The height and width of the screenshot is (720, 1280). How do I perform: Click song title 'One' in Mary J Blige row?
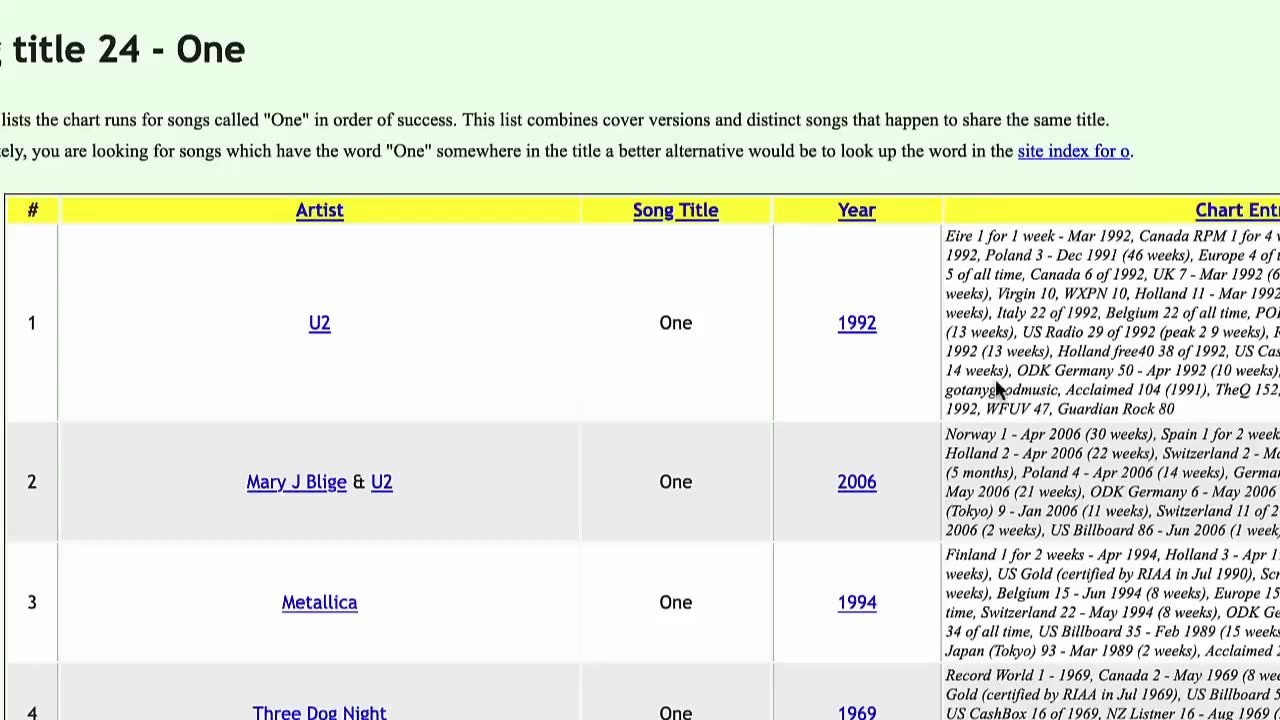tap(675, 482)
